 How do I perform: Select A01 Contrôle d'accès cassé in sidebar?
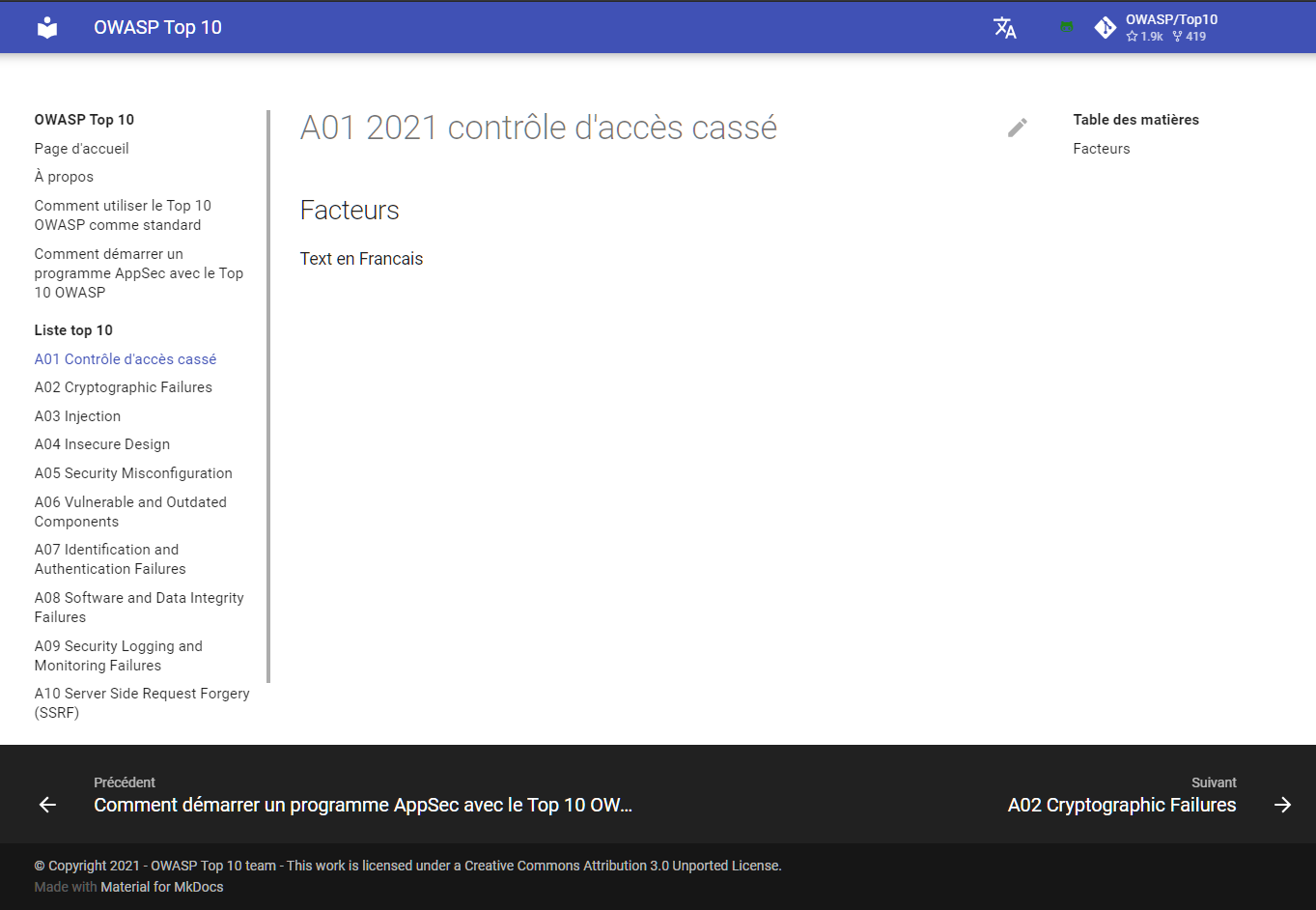tap(126, 359)
